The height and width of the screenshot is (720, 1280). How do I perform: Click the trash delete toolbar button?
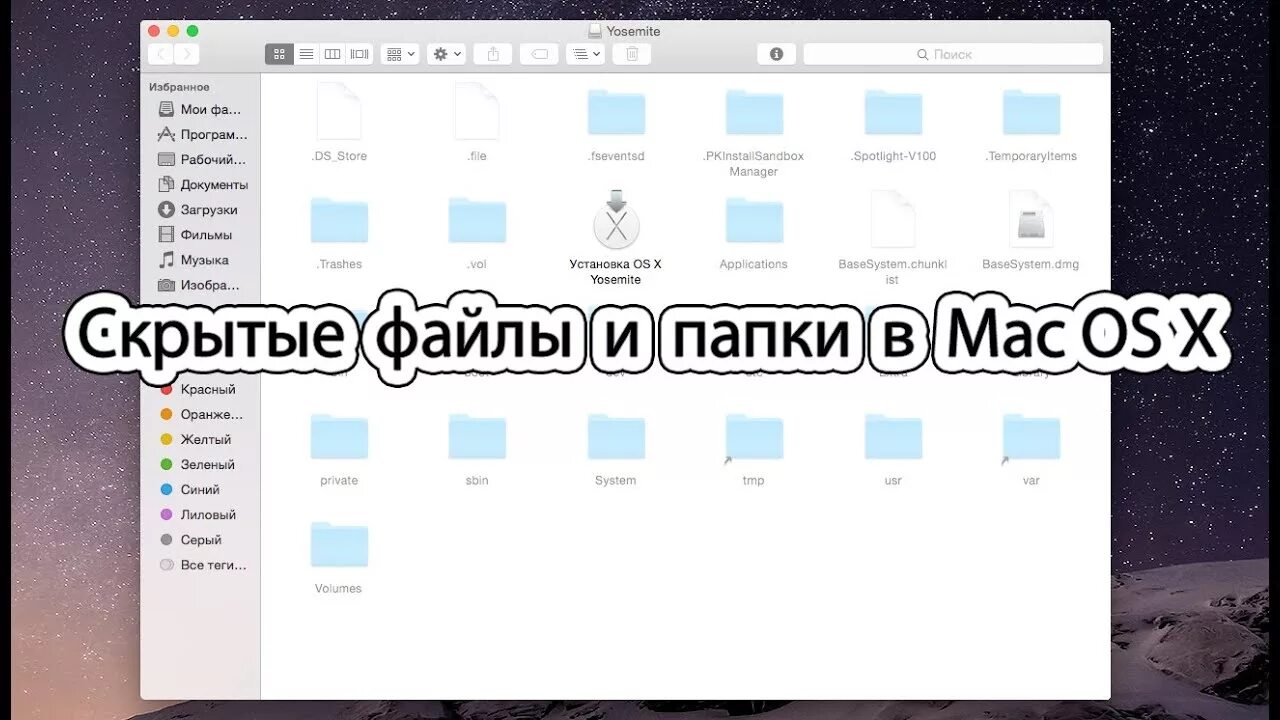[632, 54]
